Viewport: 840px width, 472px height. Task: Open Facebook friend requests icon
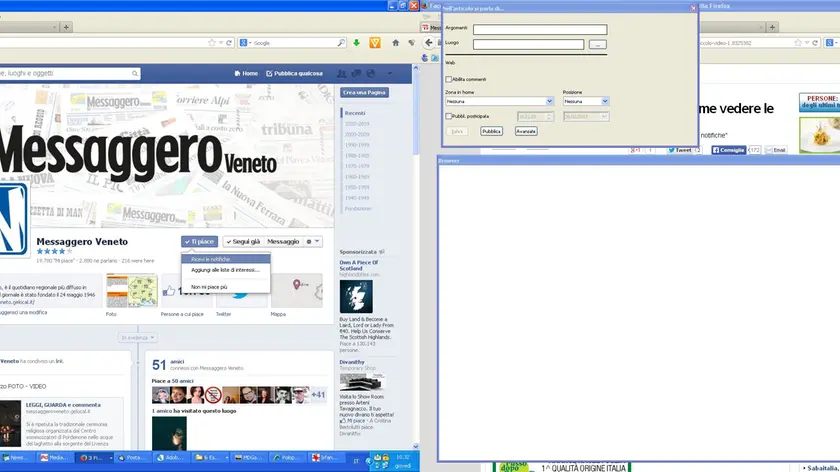point(341,73)
